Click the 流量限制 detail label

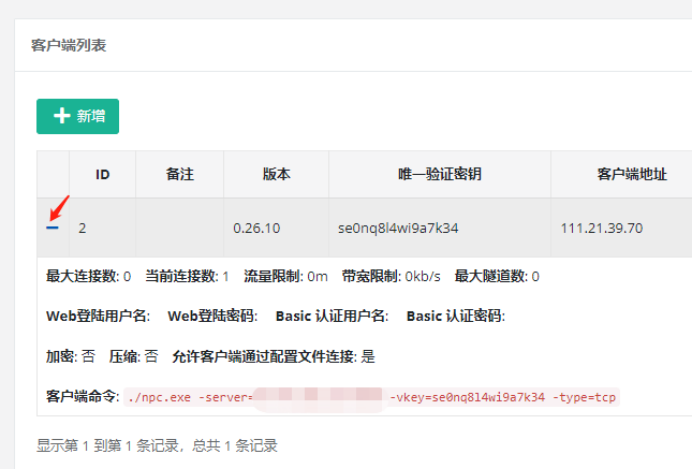pos(274,276)
